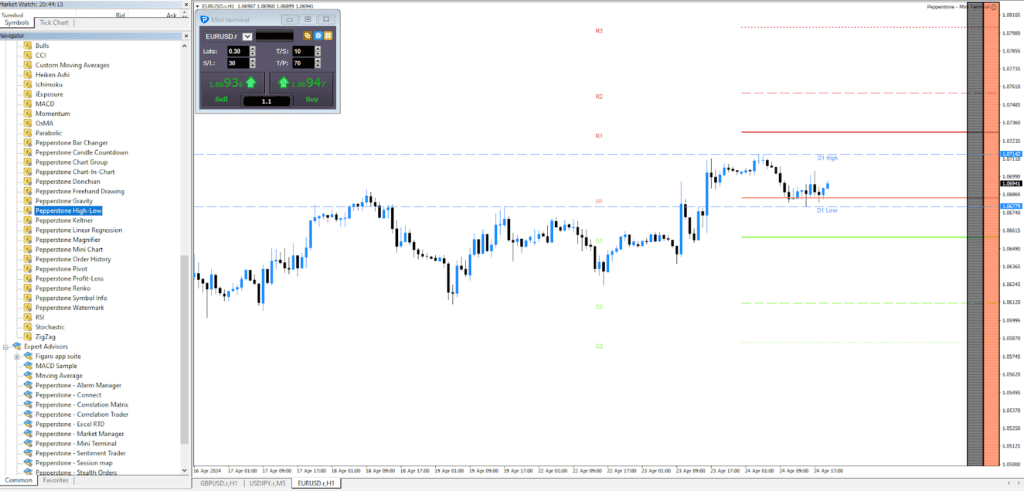
Task: Open the EURUSD.r symbol dropdown in Mini terminal
Action: (248, 37)
